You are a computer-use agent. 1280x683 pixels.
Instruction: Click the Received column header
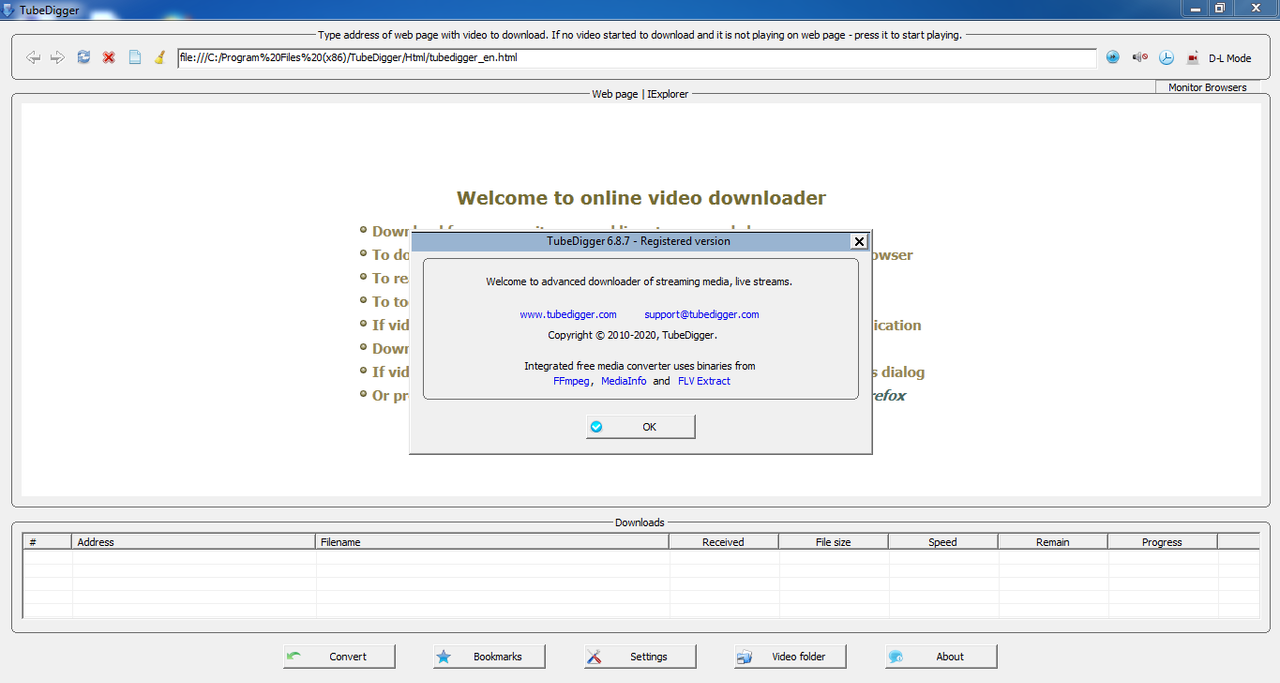coord(723,542)
